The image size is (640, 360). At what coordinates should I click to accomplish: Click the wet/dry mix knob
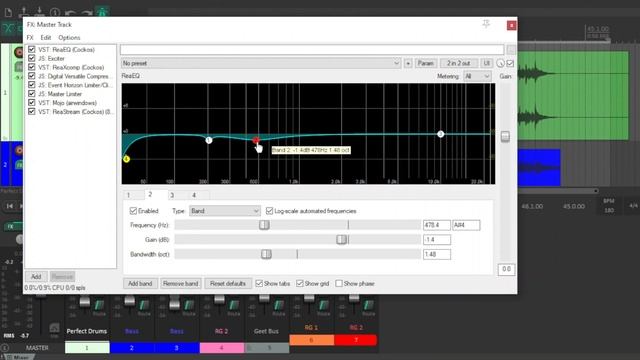coord(500,63)
